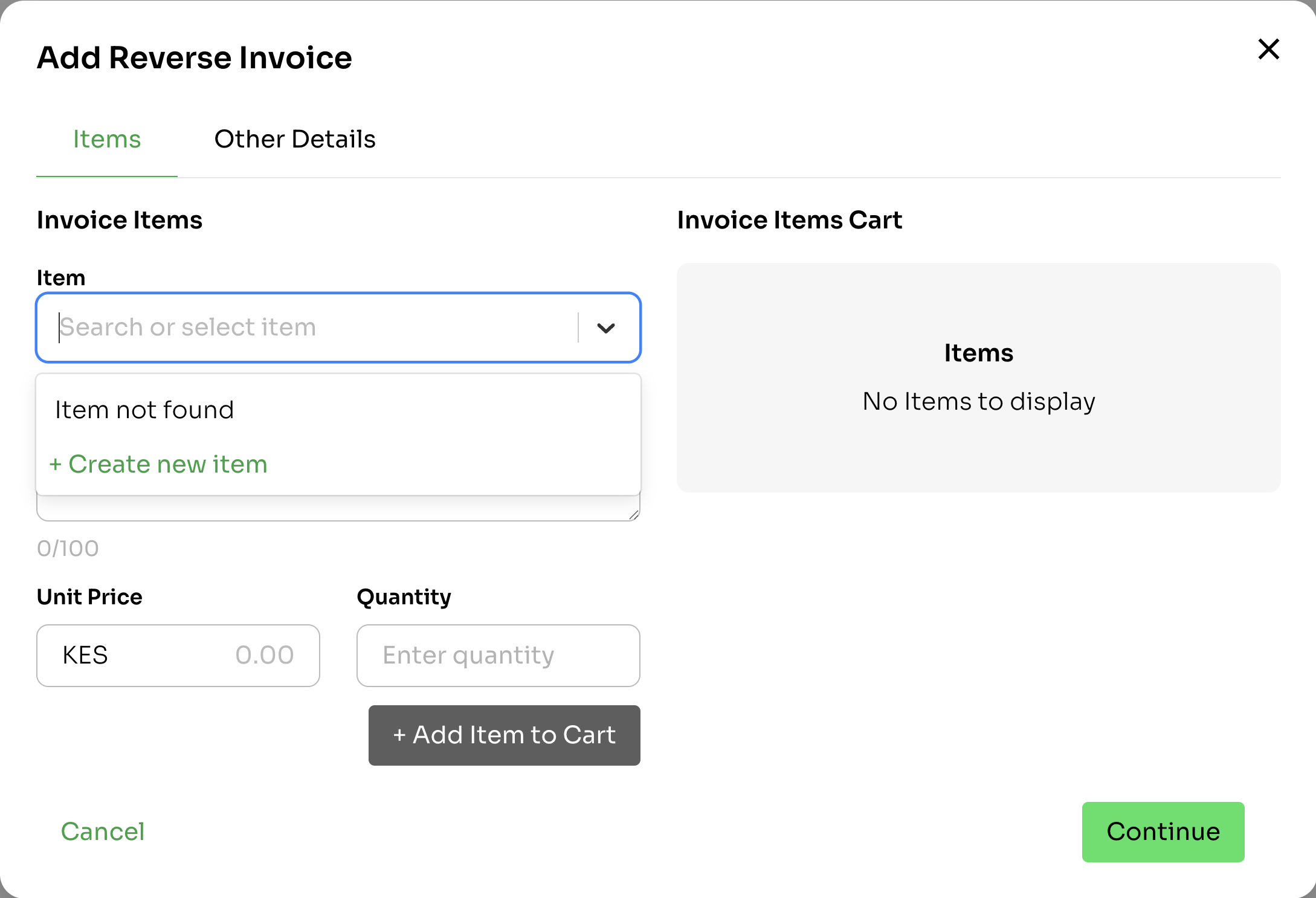Click the Cancel link
The width and height of the screenshot is (1316, 898).
coord(103,832)
